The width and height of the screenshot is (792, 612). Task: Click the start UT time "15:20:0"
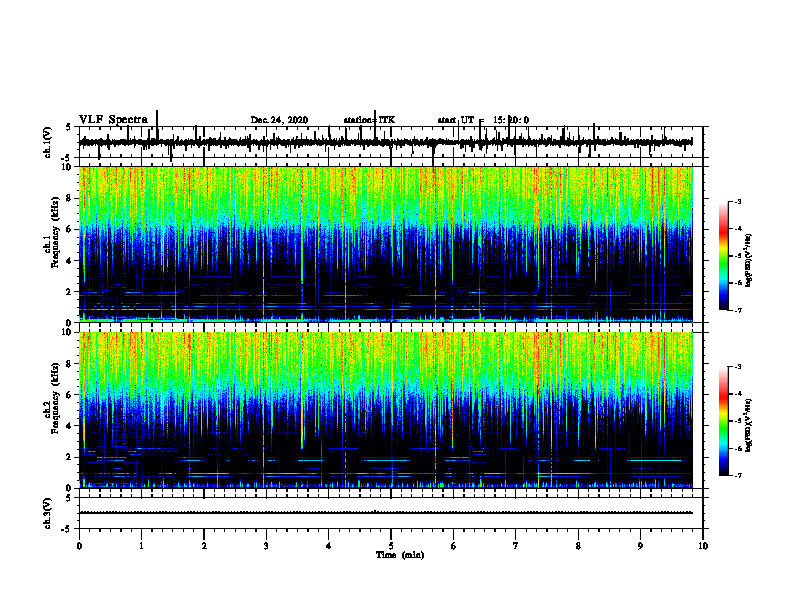click(x=511, y=120)
